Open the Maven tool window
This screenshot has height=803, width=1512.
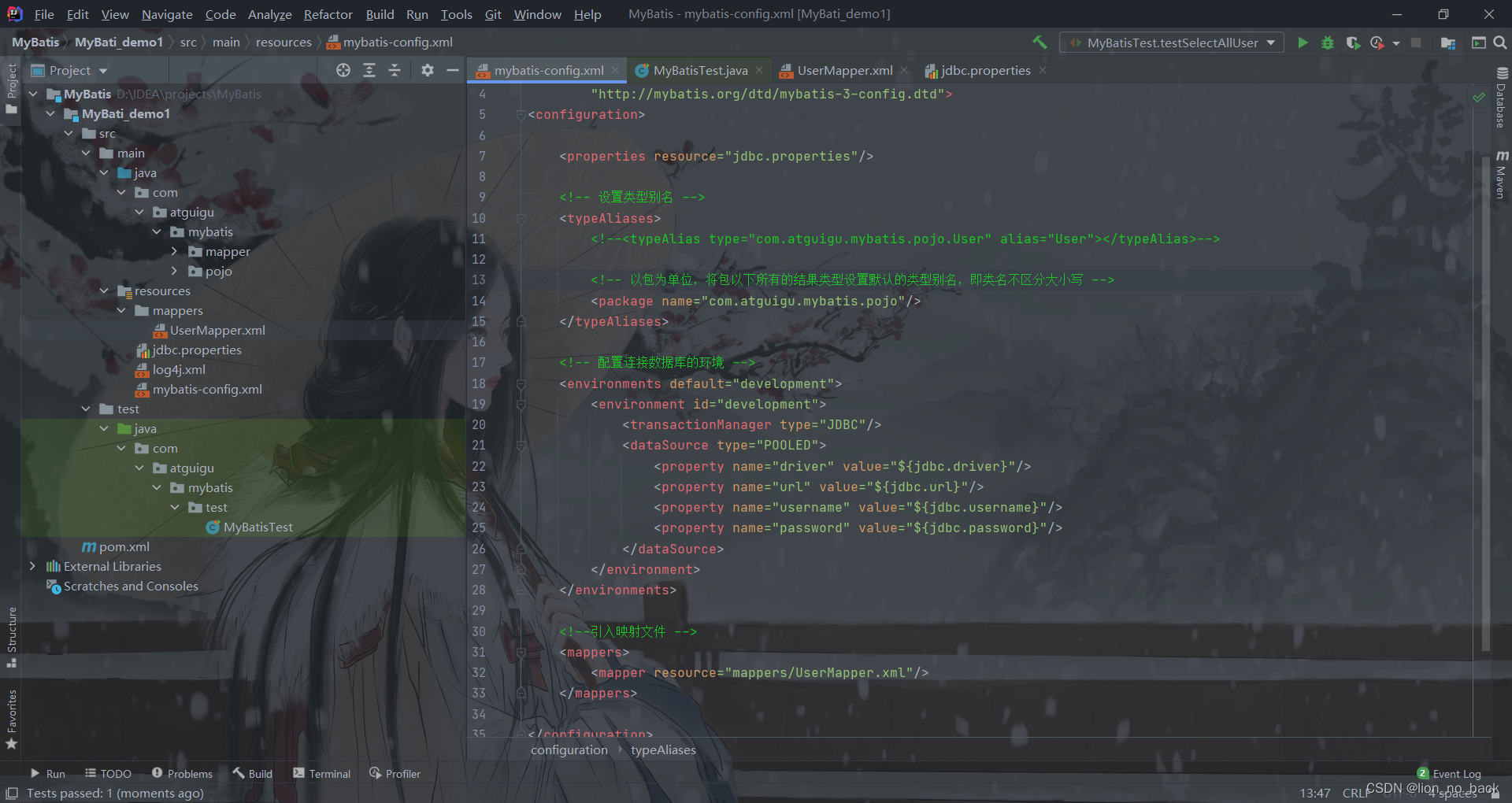[x=1501, y=174]
